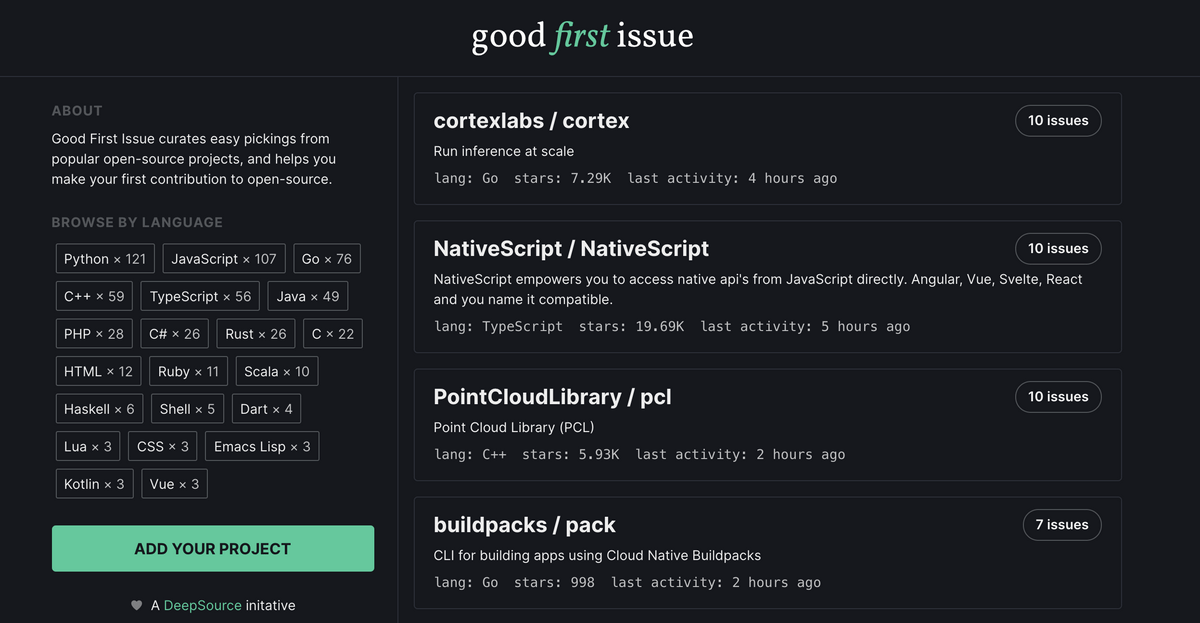Open the cortexlabs / cortex repository

[x=532, y=121]
